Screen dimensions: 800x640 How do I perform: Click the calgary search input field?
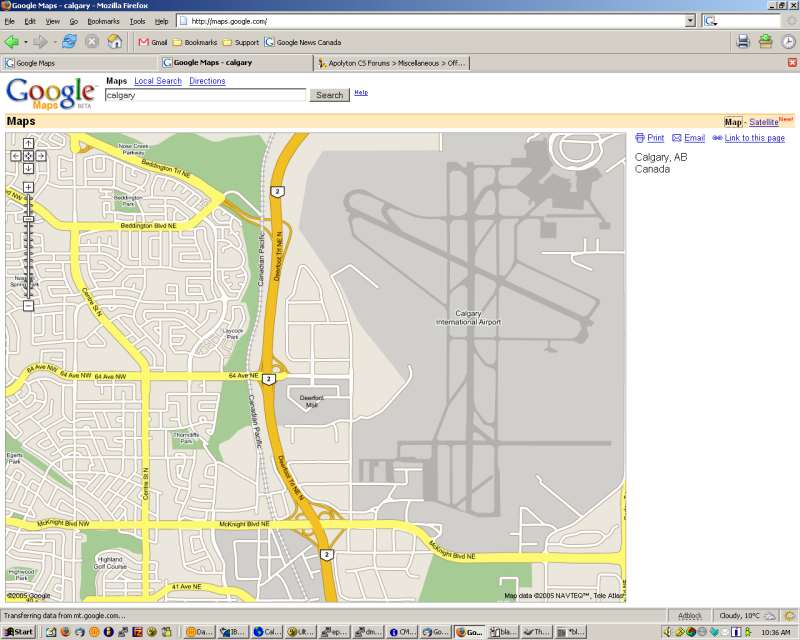point(205,95)
